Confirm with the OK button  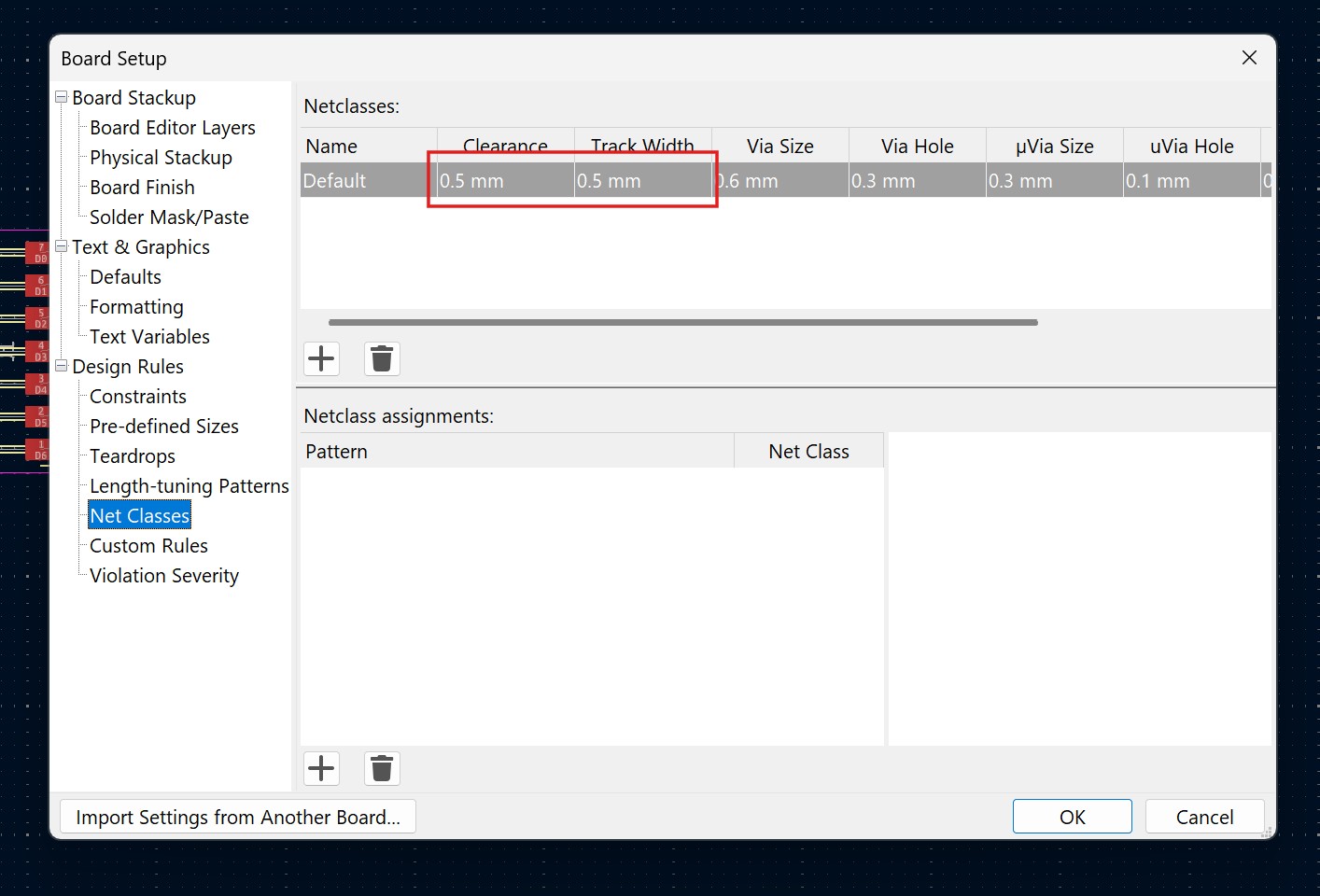[1073, 817]
